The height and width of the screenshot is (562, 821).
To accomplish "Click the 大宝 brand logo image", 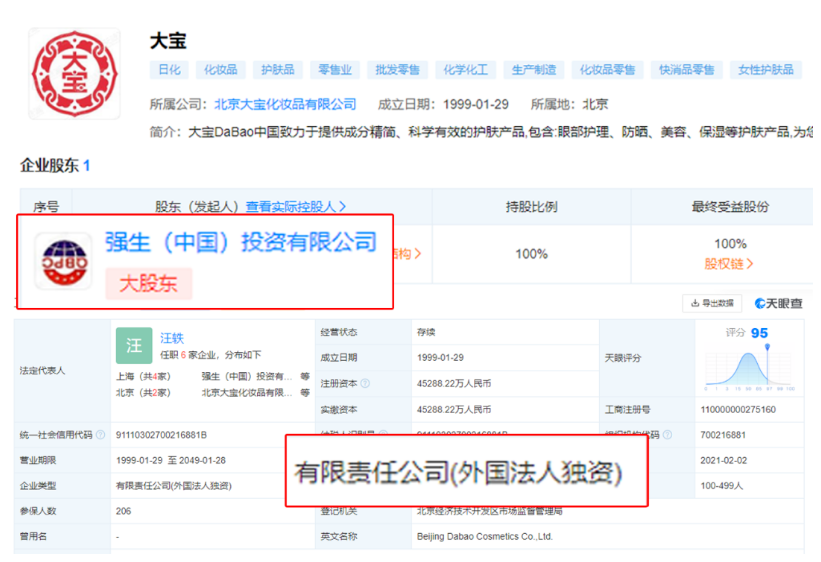I will [x=74, y=73].
